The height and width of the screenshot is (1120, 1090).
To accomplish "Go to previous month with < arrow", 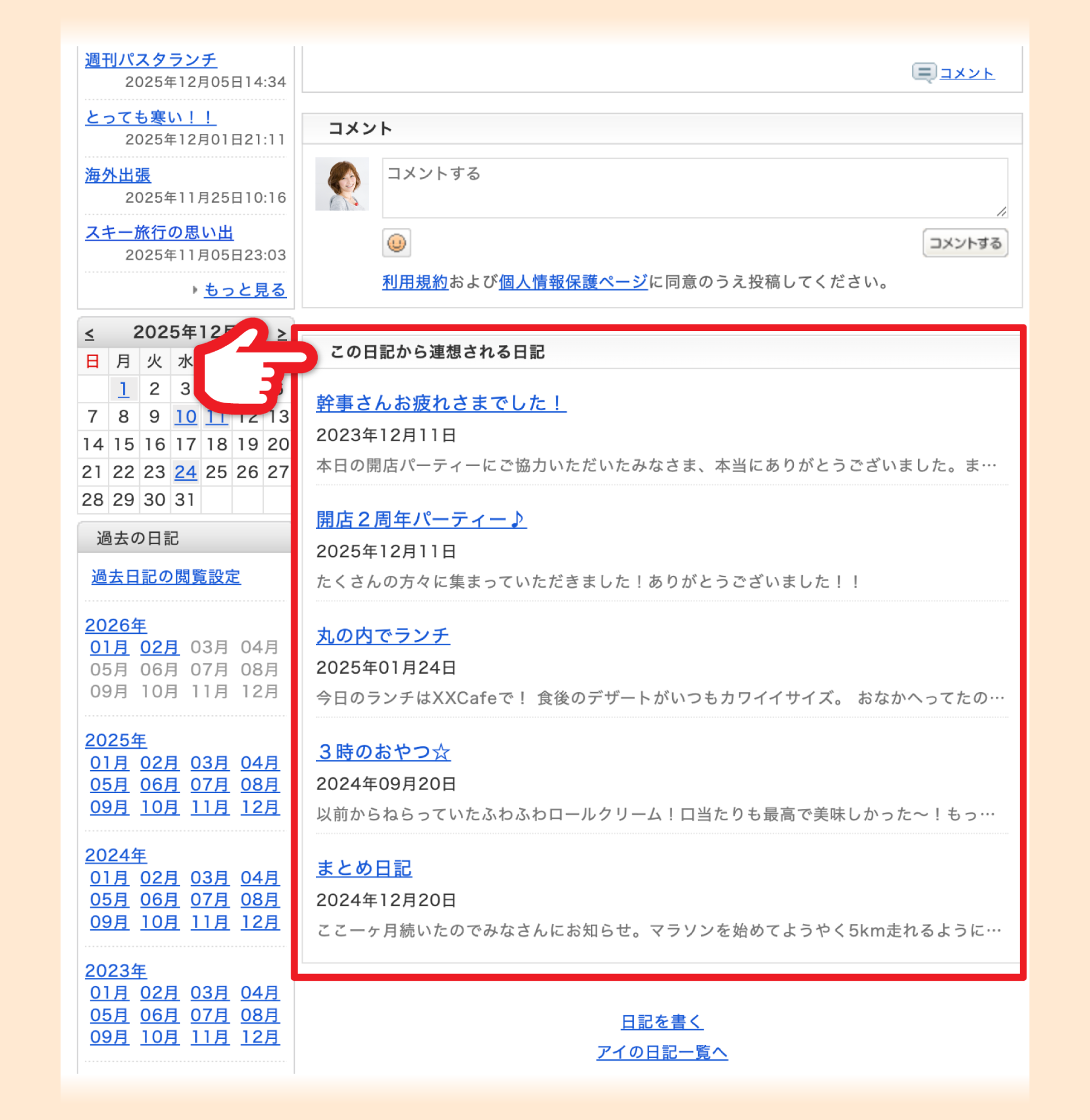I will coord(90,333).
